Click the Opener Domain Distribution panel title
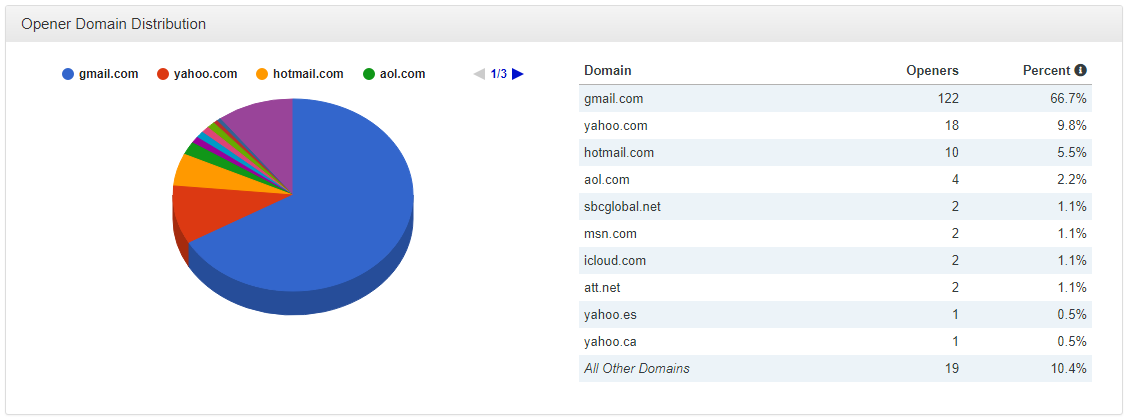The width and height of the screenshot is (1130, 420). pyautogui.click(x=114, y=23)
